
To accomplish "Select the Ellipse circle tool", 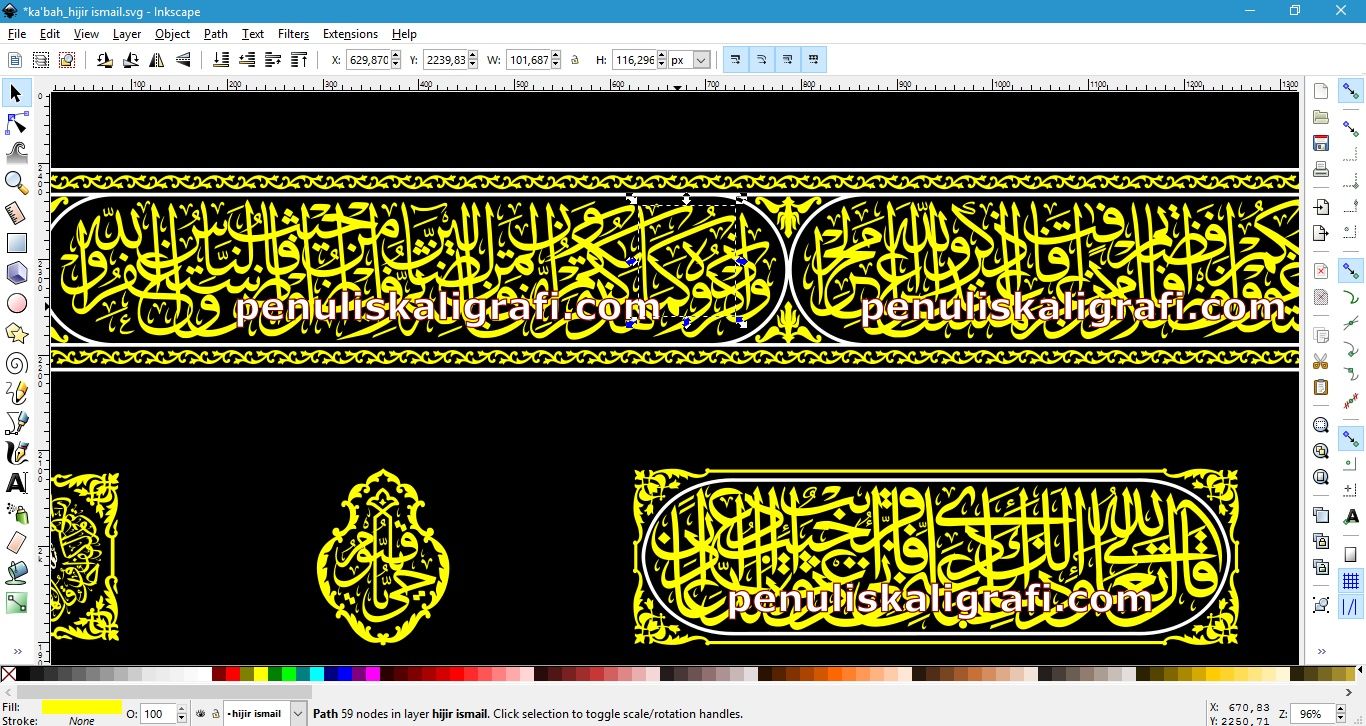I will pyautogui.click(x=16, y=303).
